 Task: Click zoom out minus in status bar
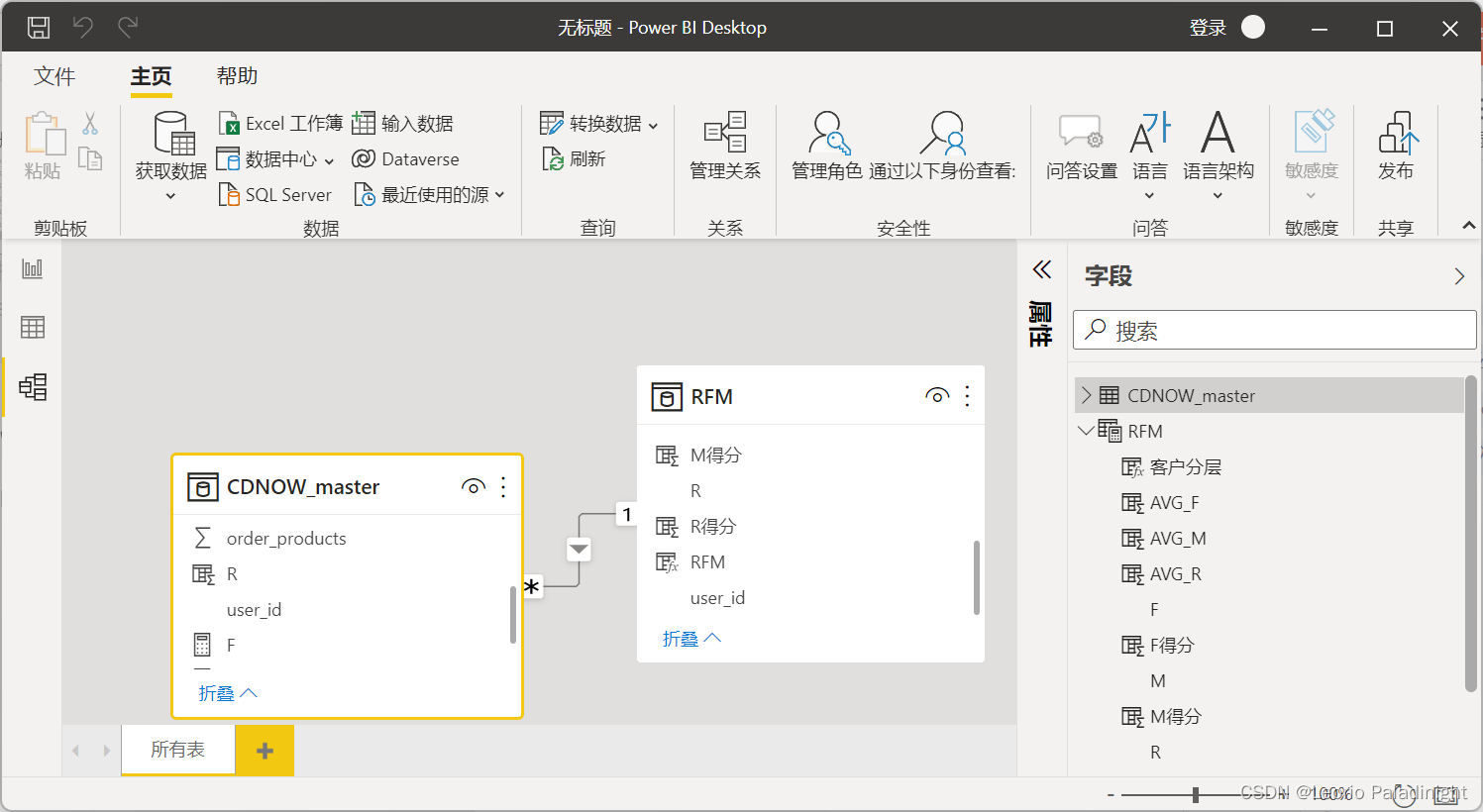(1111, 794)
